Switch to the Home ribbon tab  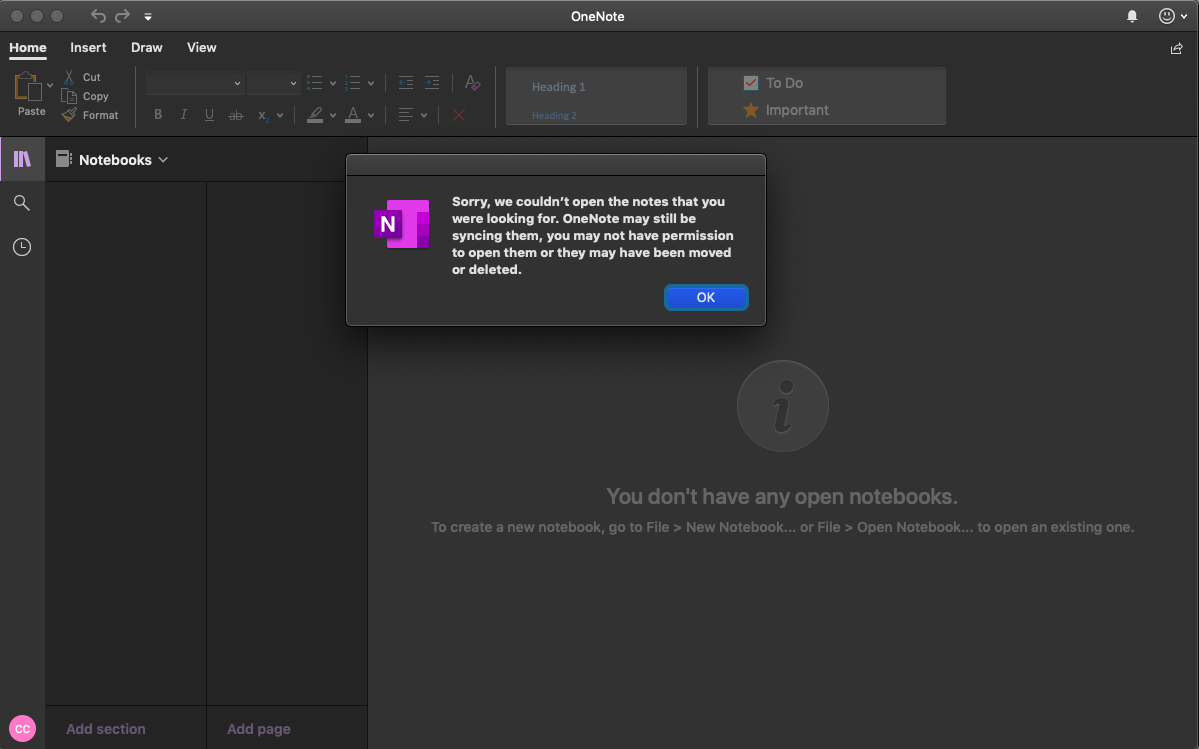click(x=28, y=47)
